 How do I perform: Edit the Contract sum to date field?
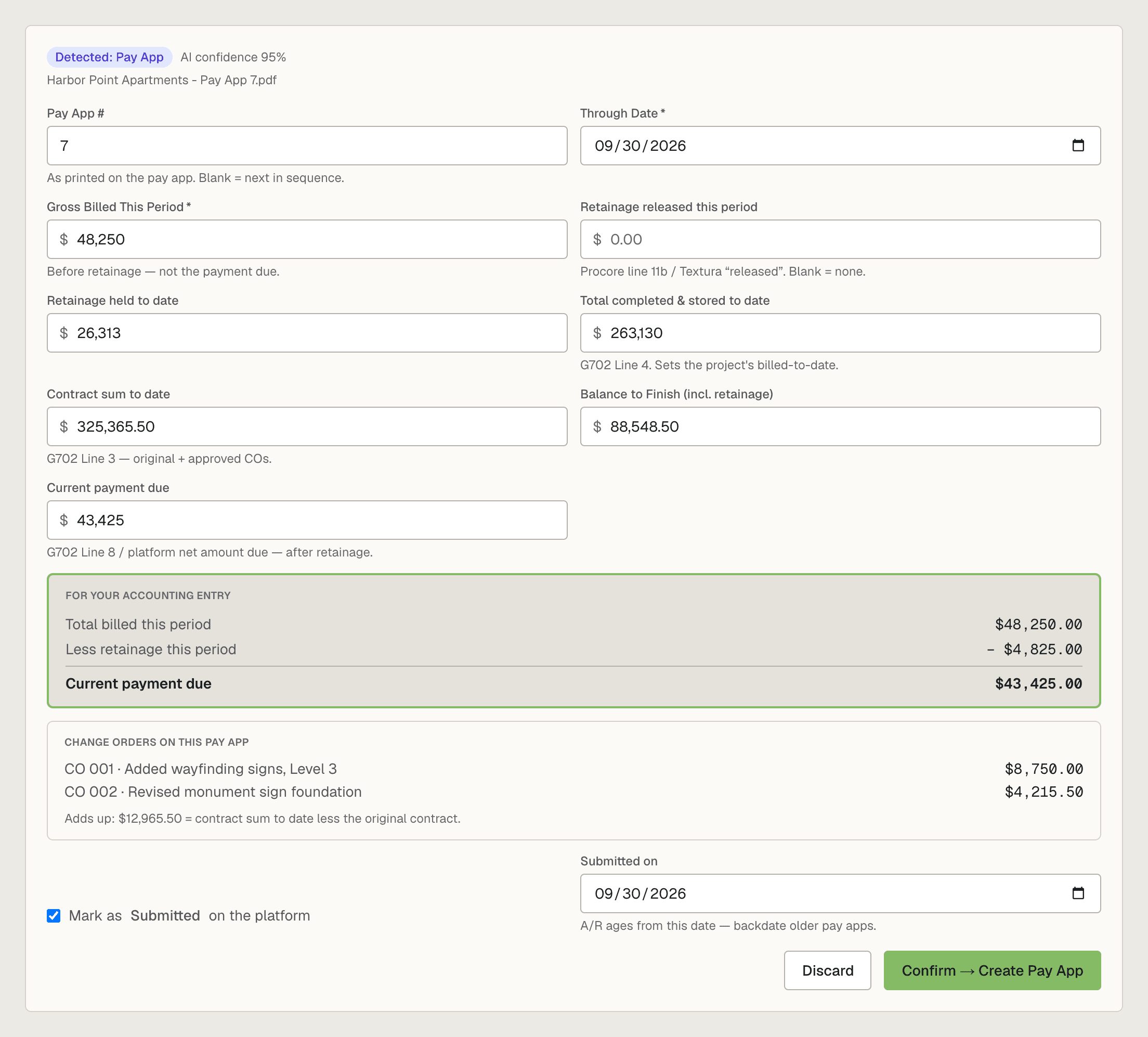pos(307,426)
